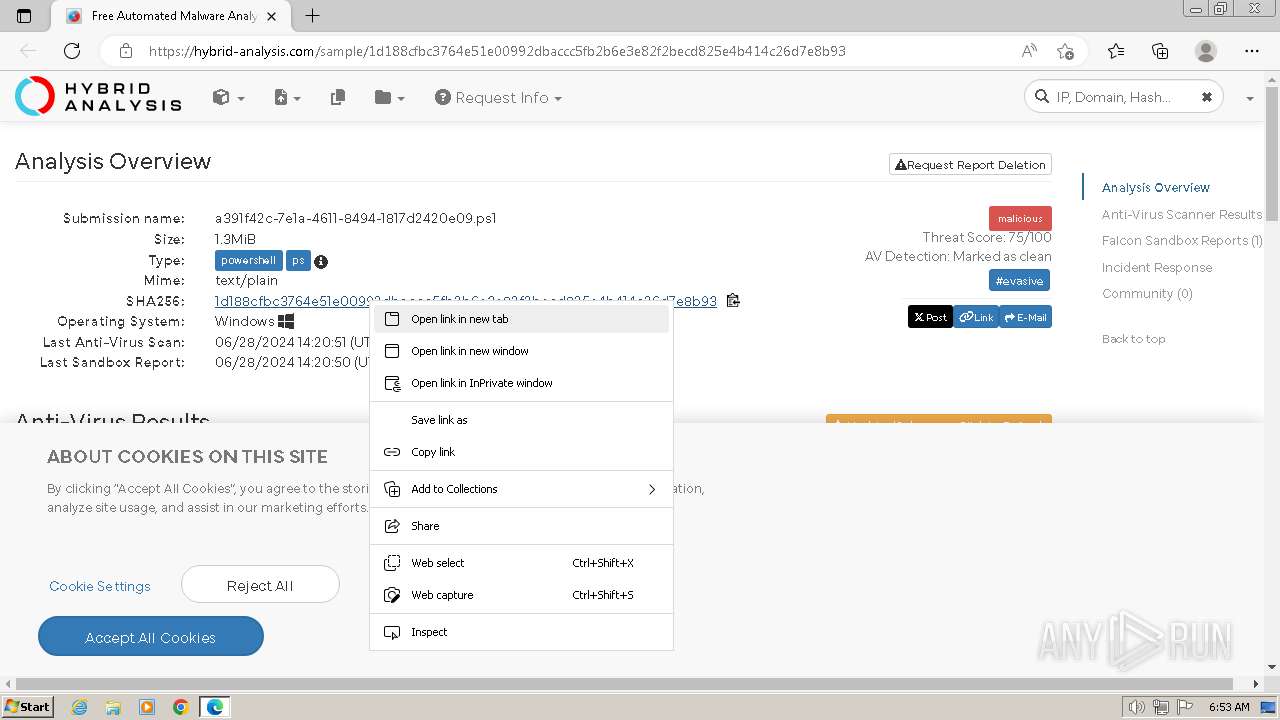Screen dimensions: 1280x720
Task: Click the info icon next to ps tag
Action: tap(321, 261)
